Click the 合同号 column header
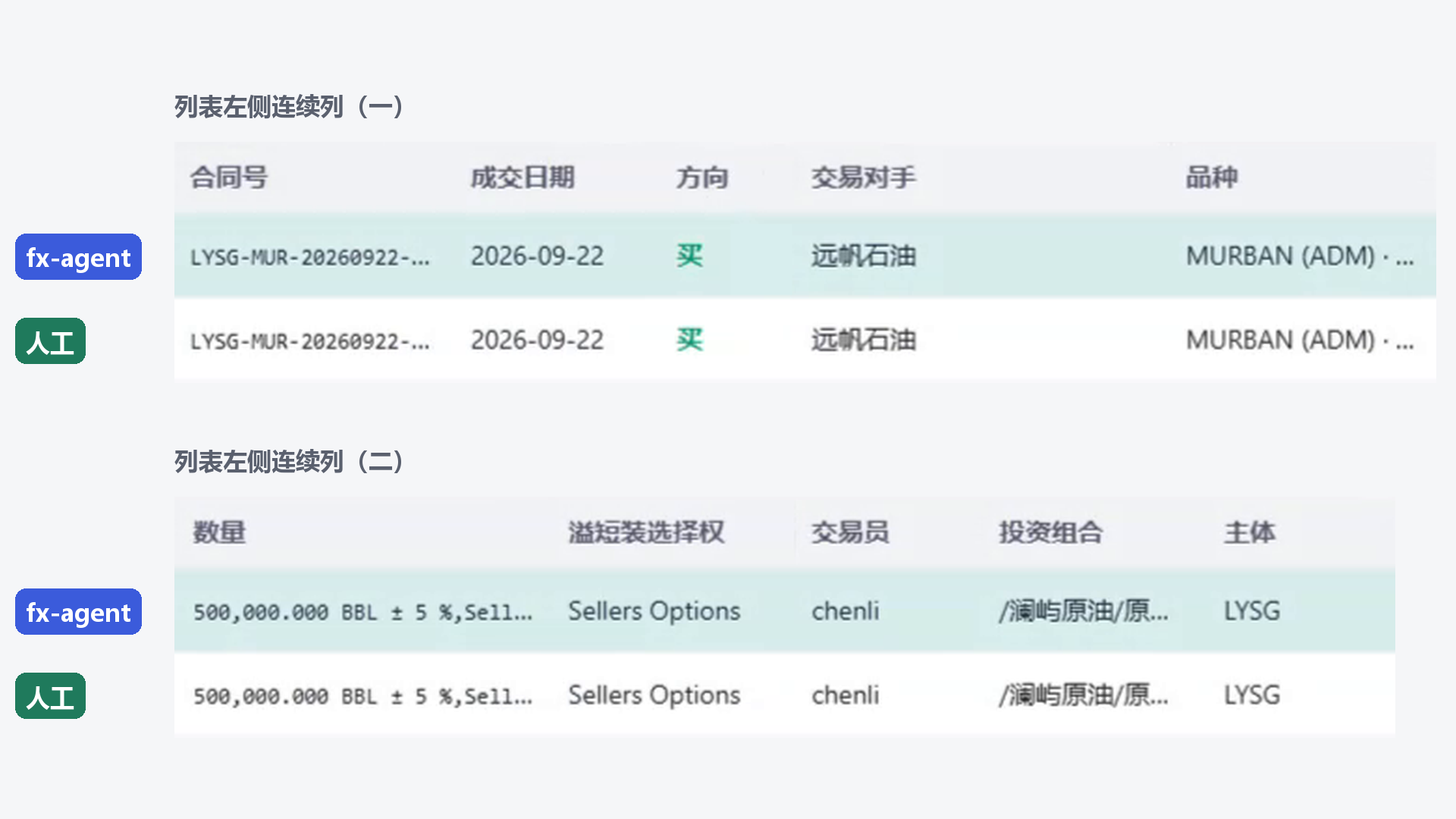The width and height of the screenshot is (1456, 819). [x=228, y=177]
